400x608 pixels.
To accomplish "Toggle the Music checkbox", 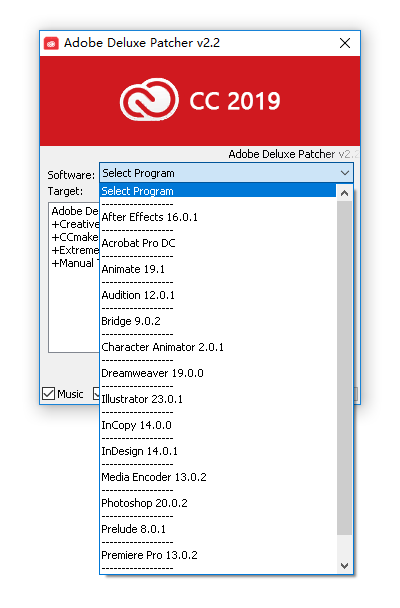I will pos(48,394).
